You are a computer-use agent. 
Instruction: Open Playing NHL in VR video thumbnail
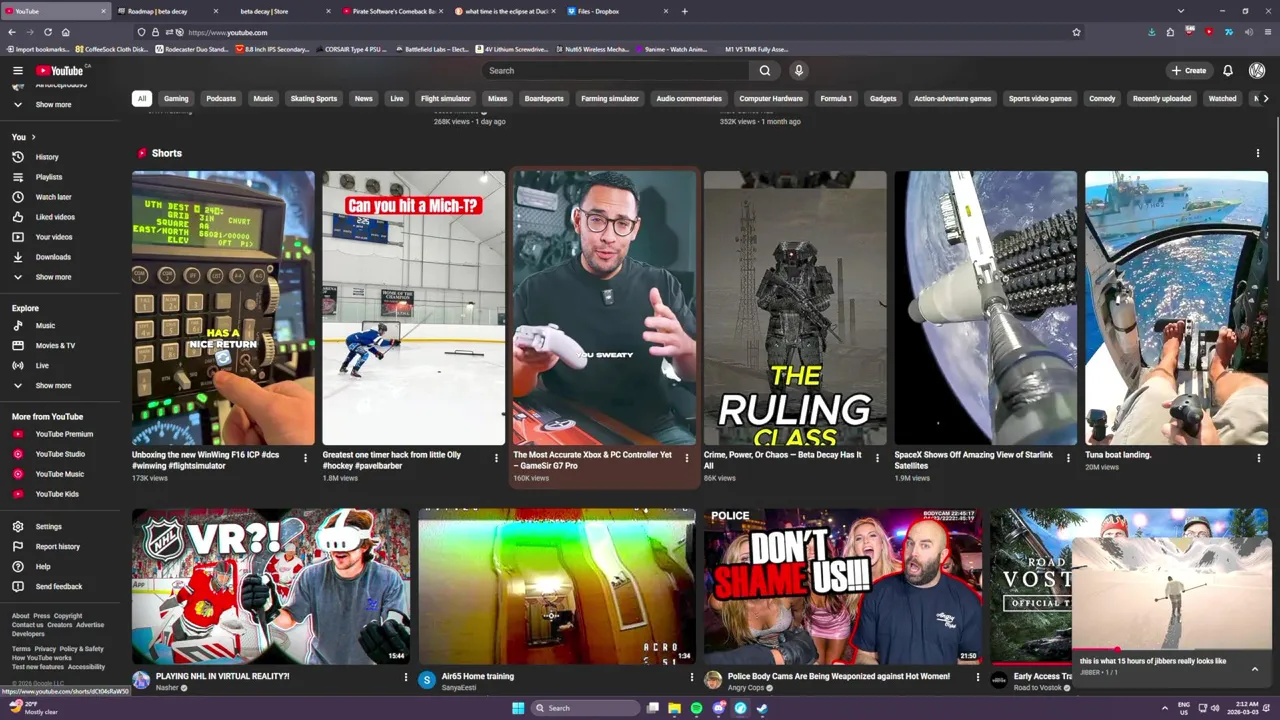[270, 586]
